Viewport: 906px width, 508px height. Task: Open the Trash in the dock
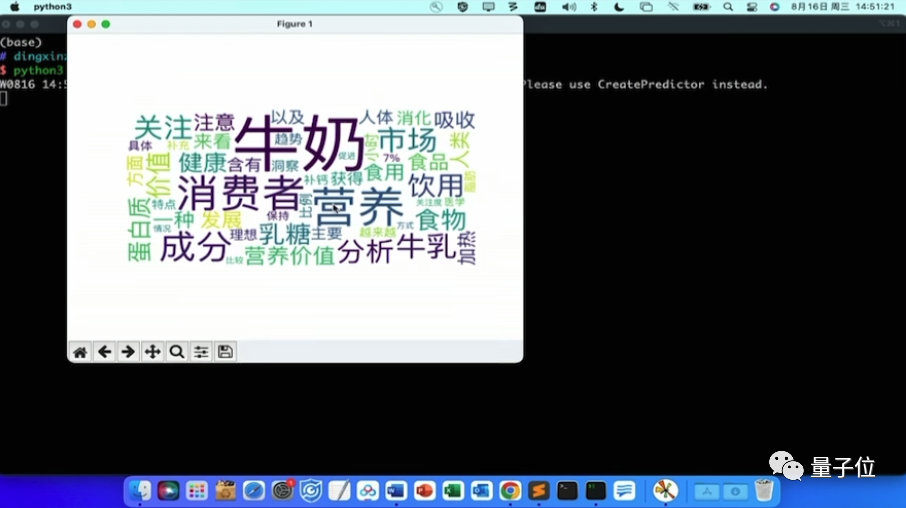[x=764, y=491]
